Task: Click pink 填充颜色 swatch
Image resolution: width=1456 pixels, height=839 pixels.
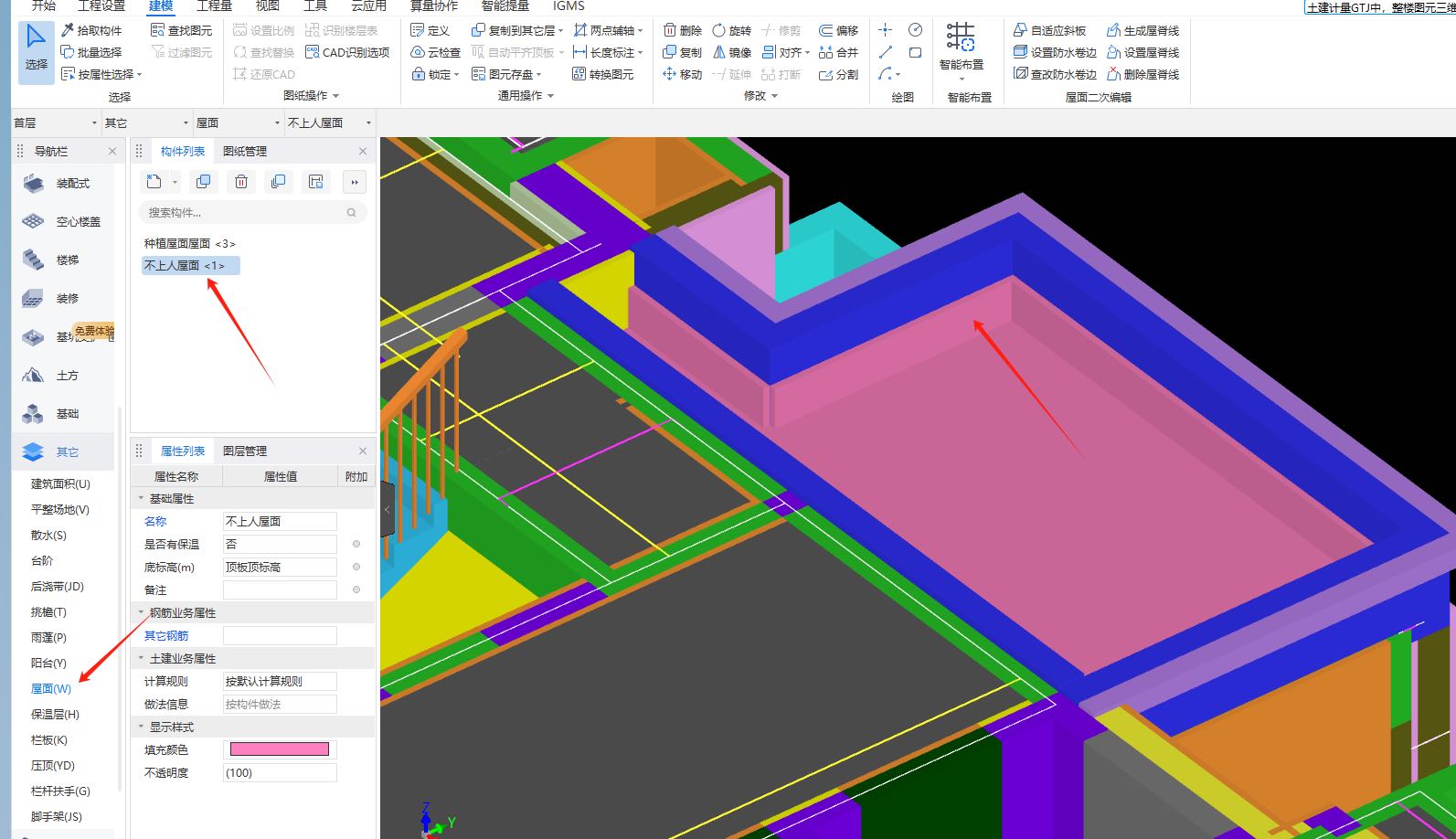Action: pos(280,749)
